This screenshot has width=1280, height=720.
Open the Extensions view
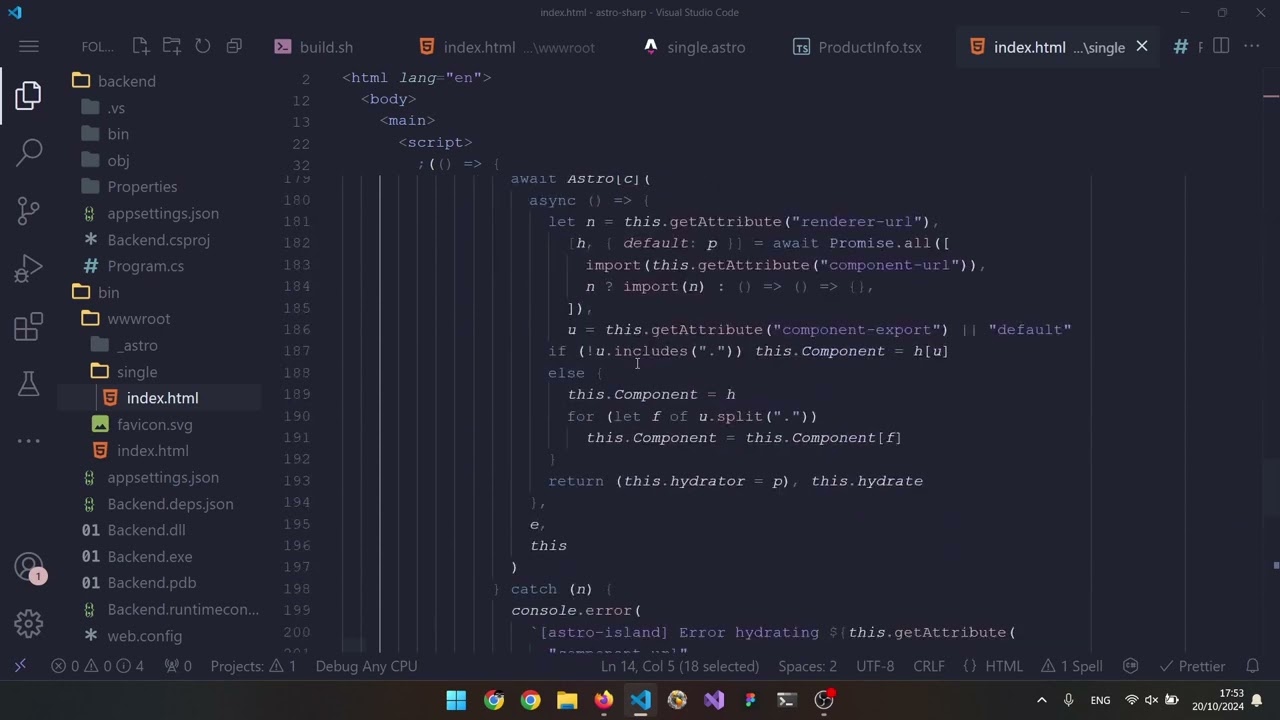(28, 326)
